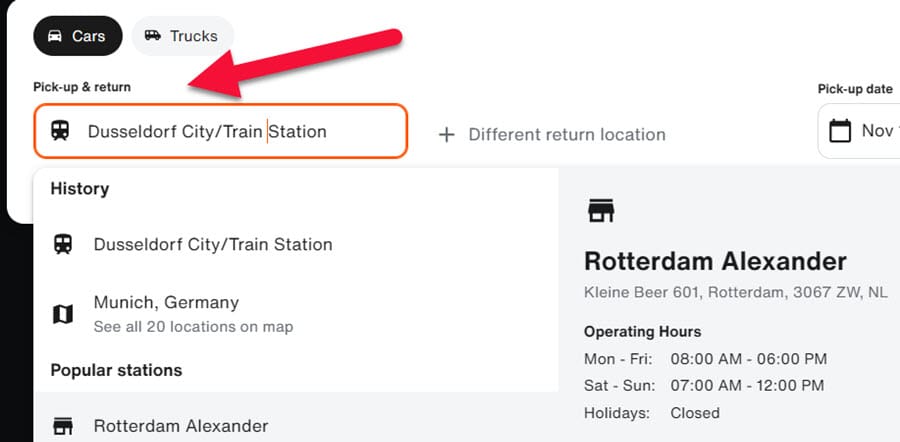
Task: Click Rotterdam Alexander station heading
Action: click(715, 262)
